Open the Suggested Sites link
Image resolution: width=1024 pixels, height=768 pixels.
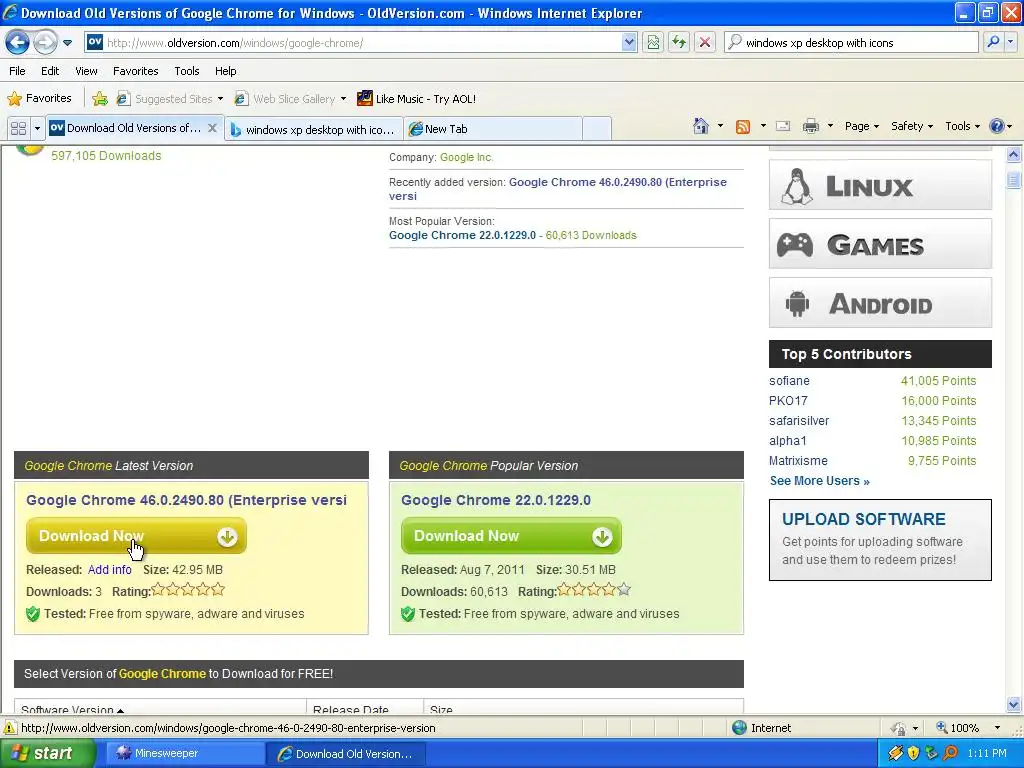click(x=169, y=99)
